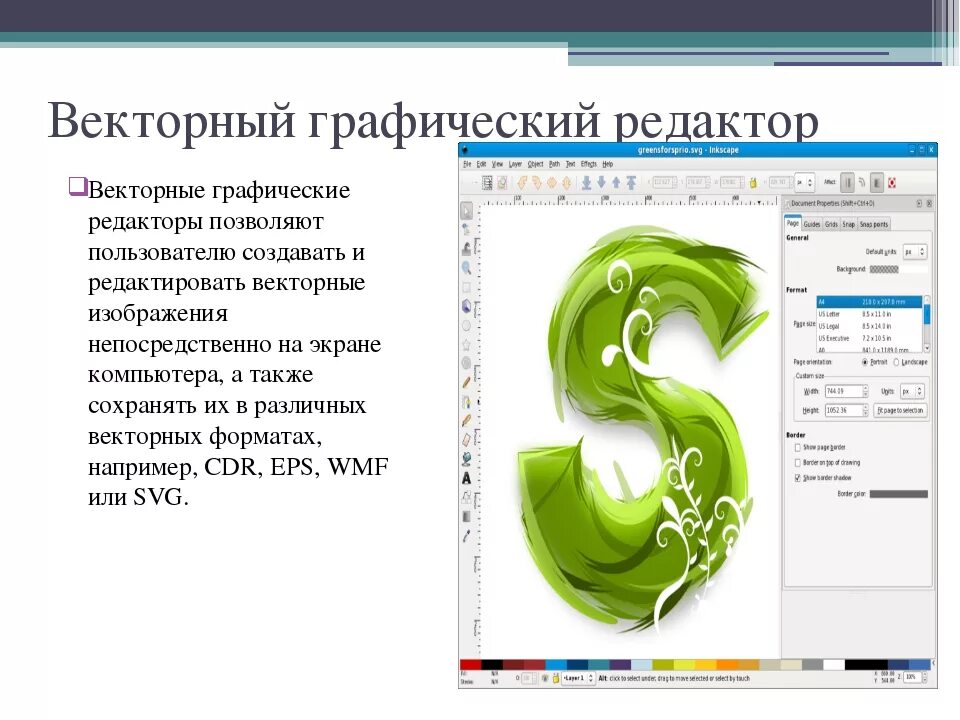Viewport: 960px width, 720px height.
Task: Click page size list scrollbar
Action: coord(927,324)
